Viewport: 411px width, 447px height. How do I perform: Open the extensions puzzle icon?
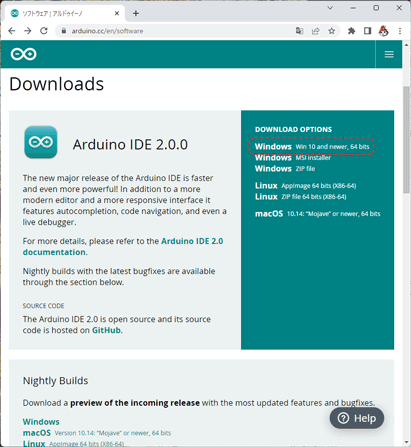[x=351, y=31]
